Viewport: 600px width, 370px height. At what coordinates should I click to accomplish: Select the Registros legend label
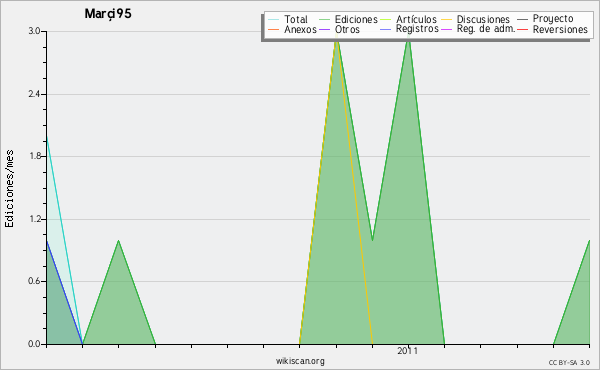pyautogui.click(x=417, y=29)
